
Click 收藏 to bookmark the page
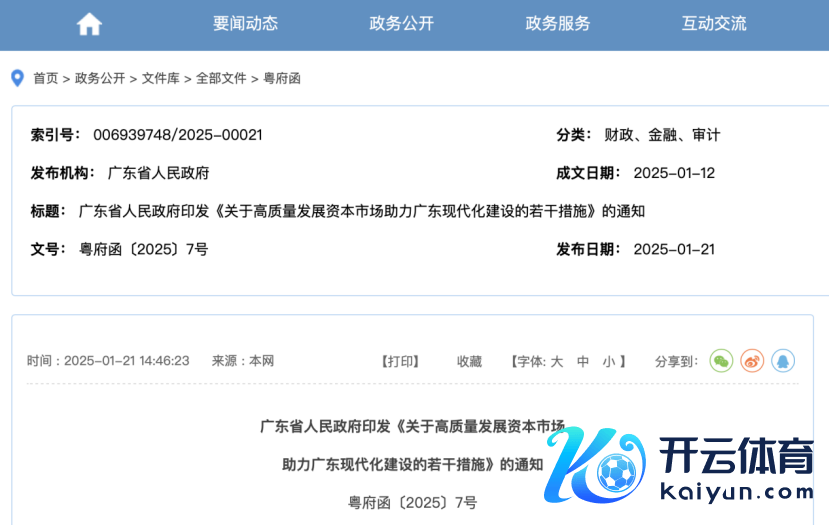point(469,361)
